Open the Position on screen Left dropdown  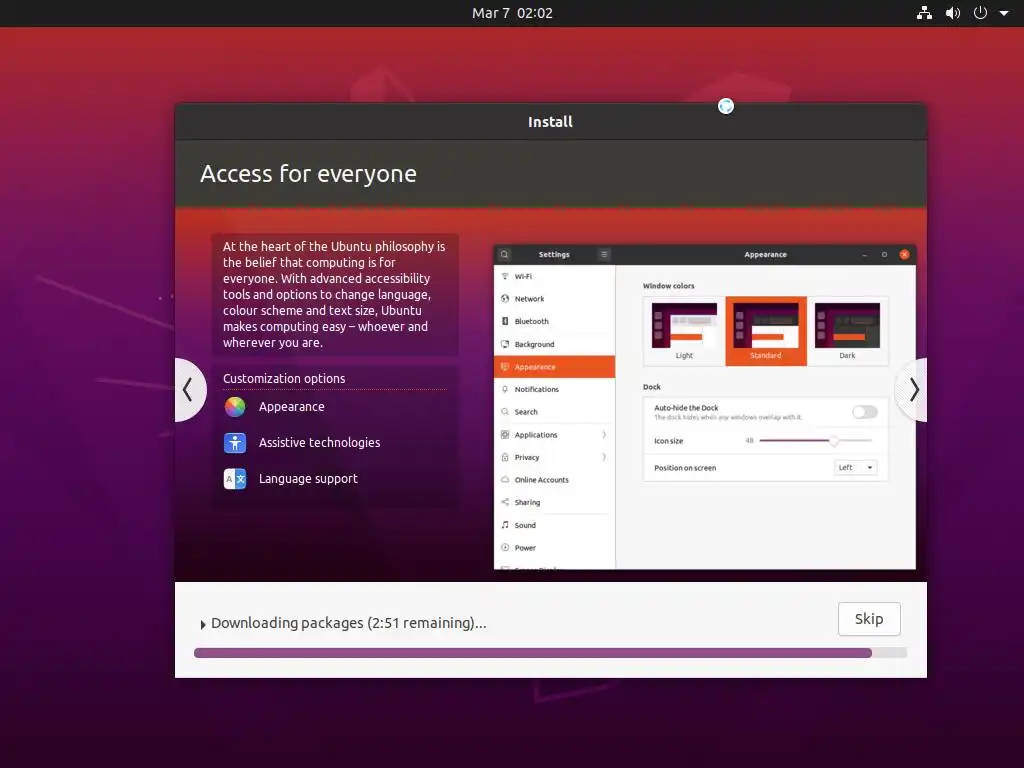click(x=856, y=468)
